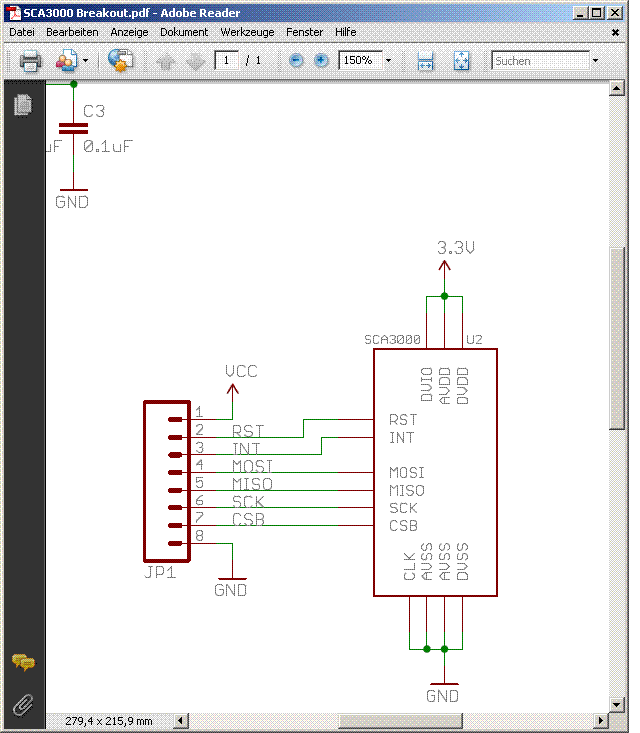
Task: Click the vertical scrollbar down arrow
Action: tap(617, 705)
